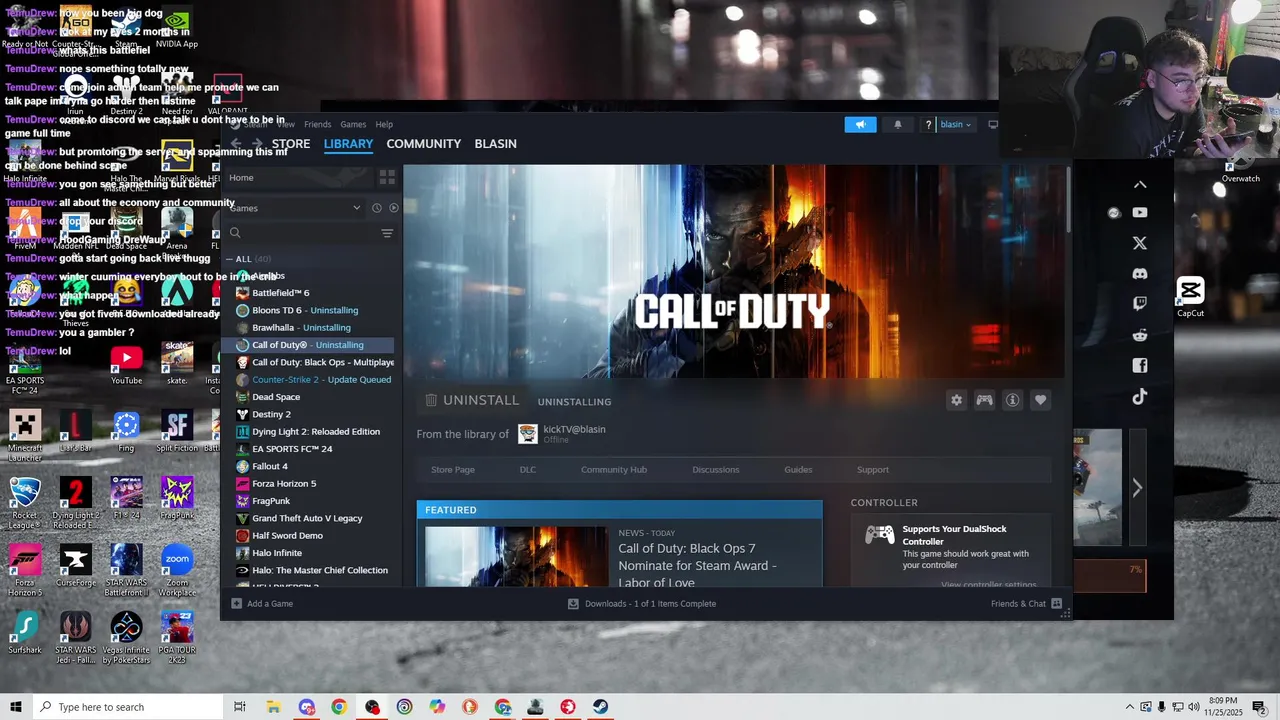Open advanced filter options in library search
This screenshot has height=720, width=1280.
tap(387, 233)
